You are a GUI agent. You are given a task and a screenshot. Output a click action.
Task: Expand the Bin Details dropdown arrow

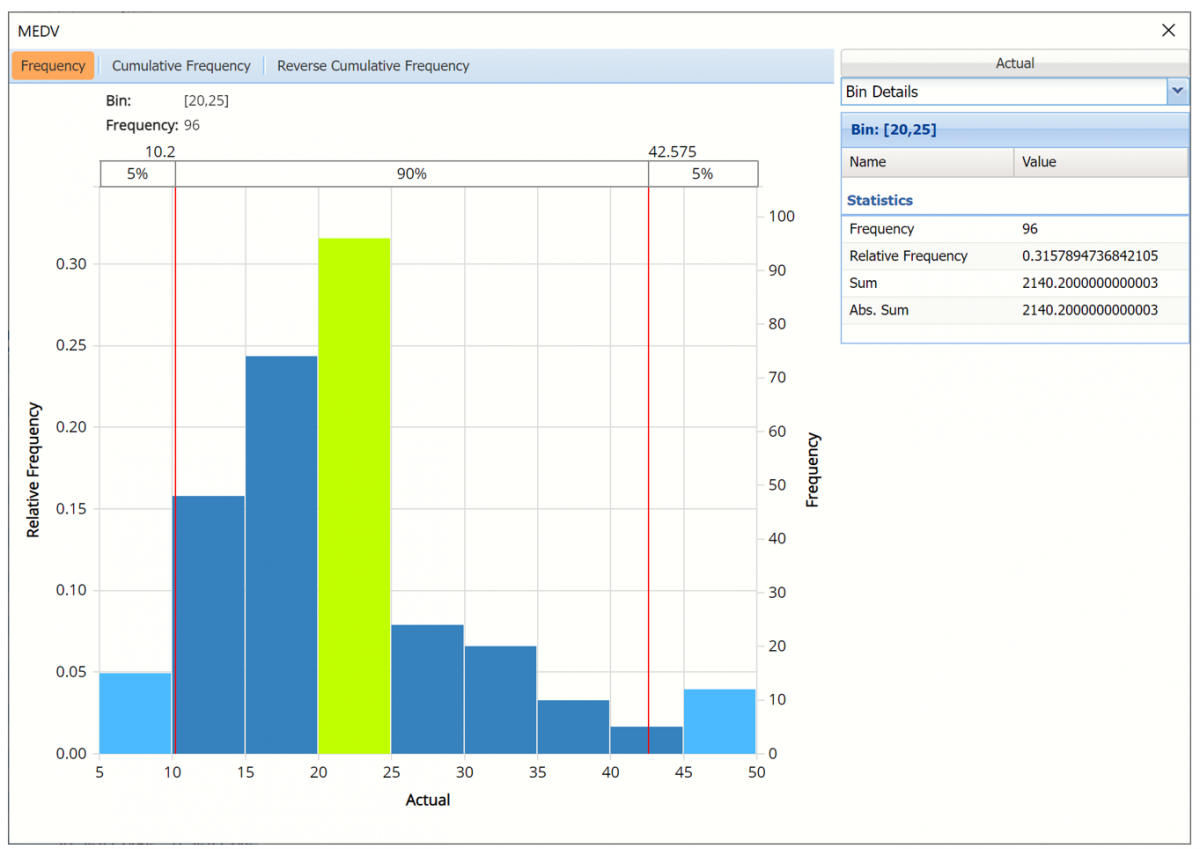[x=1177, y=92]
